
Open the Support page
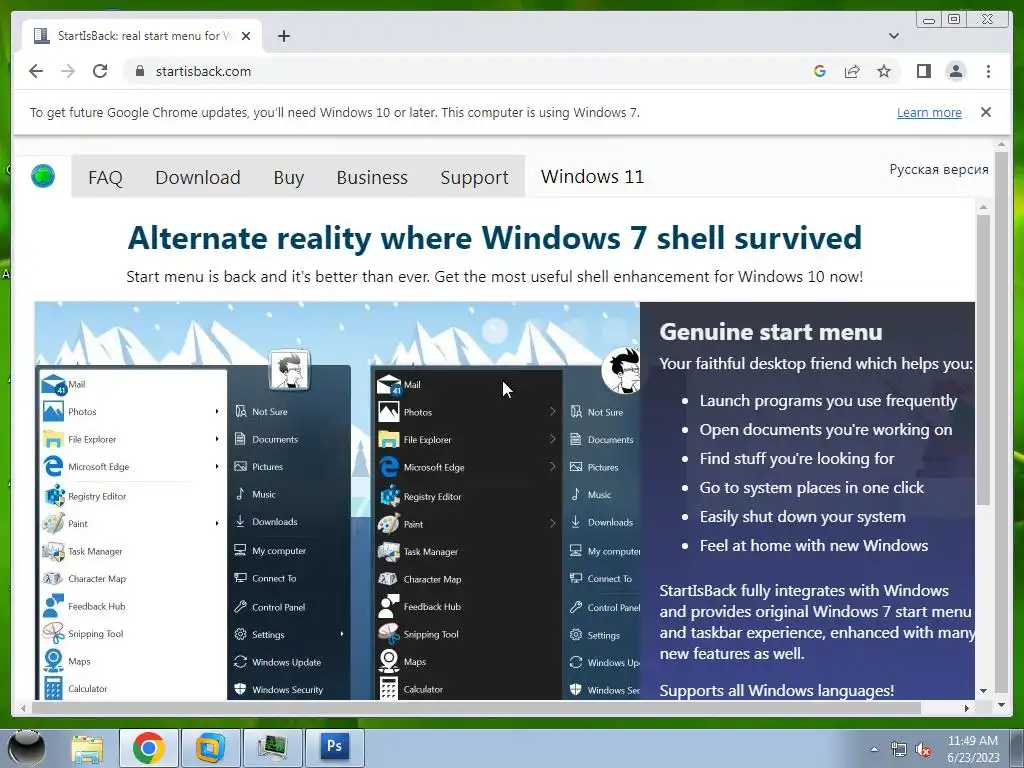(x=474, y=177)
